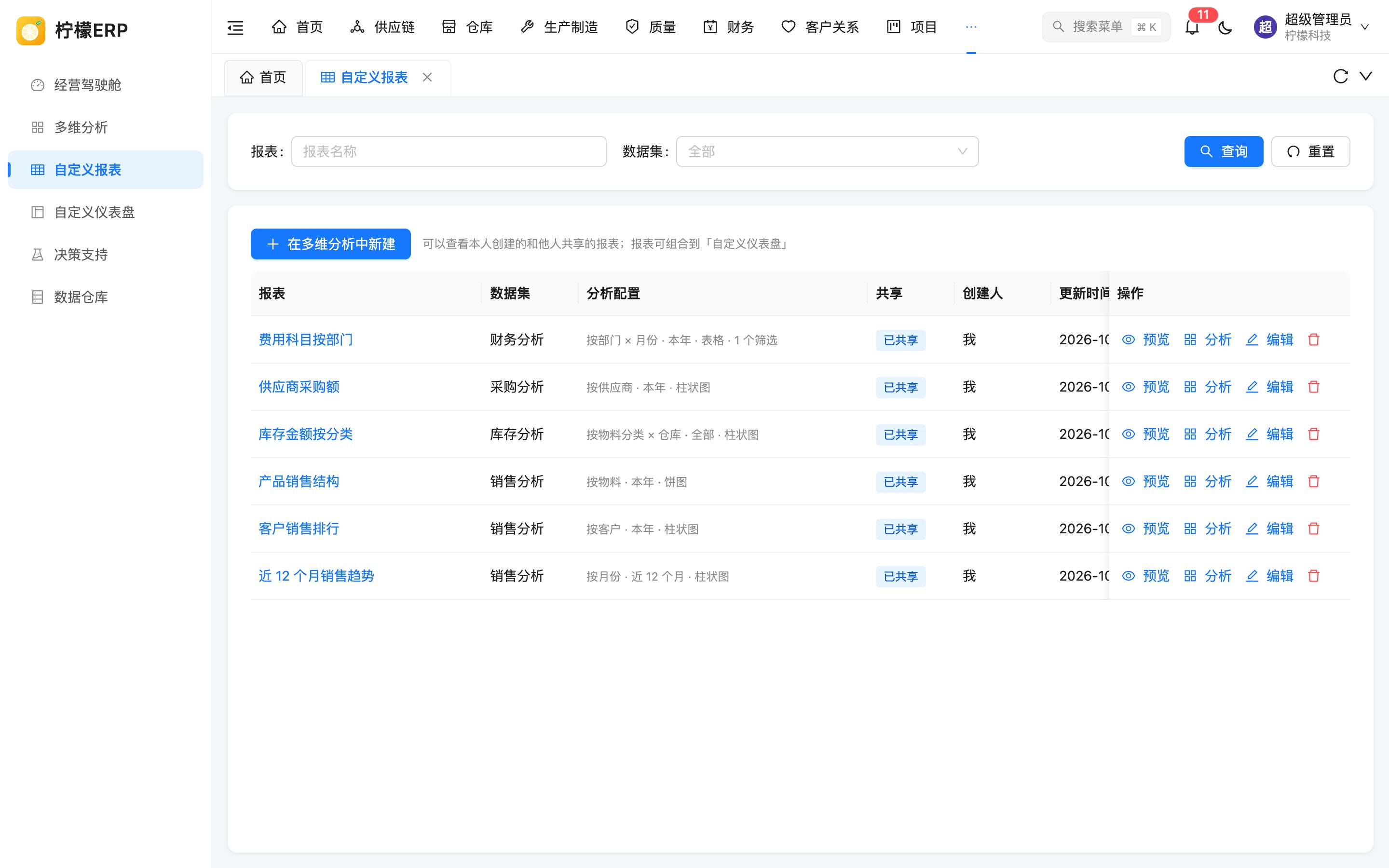Screen dimensions: 1389x868
Task: Open the 质量 menu
Action: [x=650, y=27]
